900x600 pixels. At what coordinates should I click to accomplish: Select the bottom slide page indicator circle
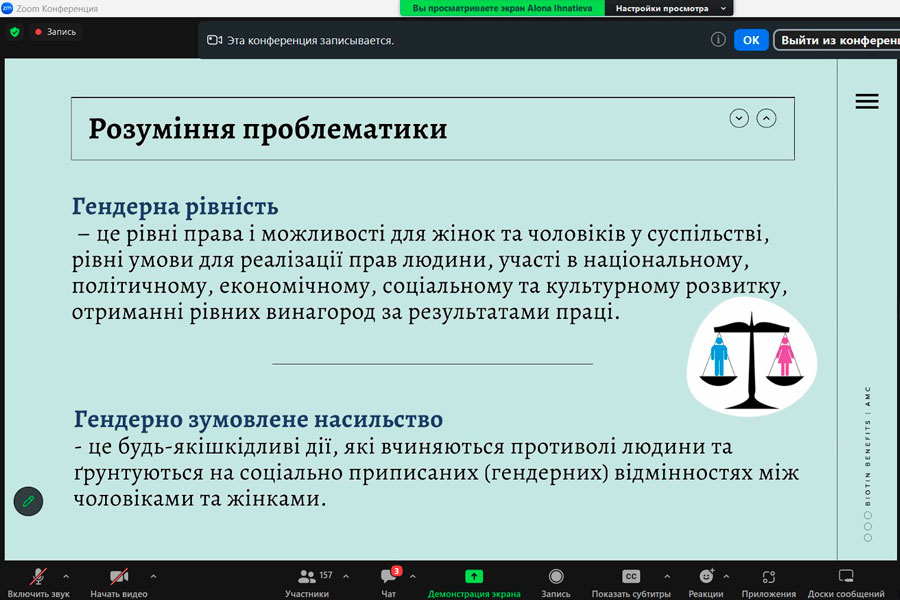coord(867,538)
